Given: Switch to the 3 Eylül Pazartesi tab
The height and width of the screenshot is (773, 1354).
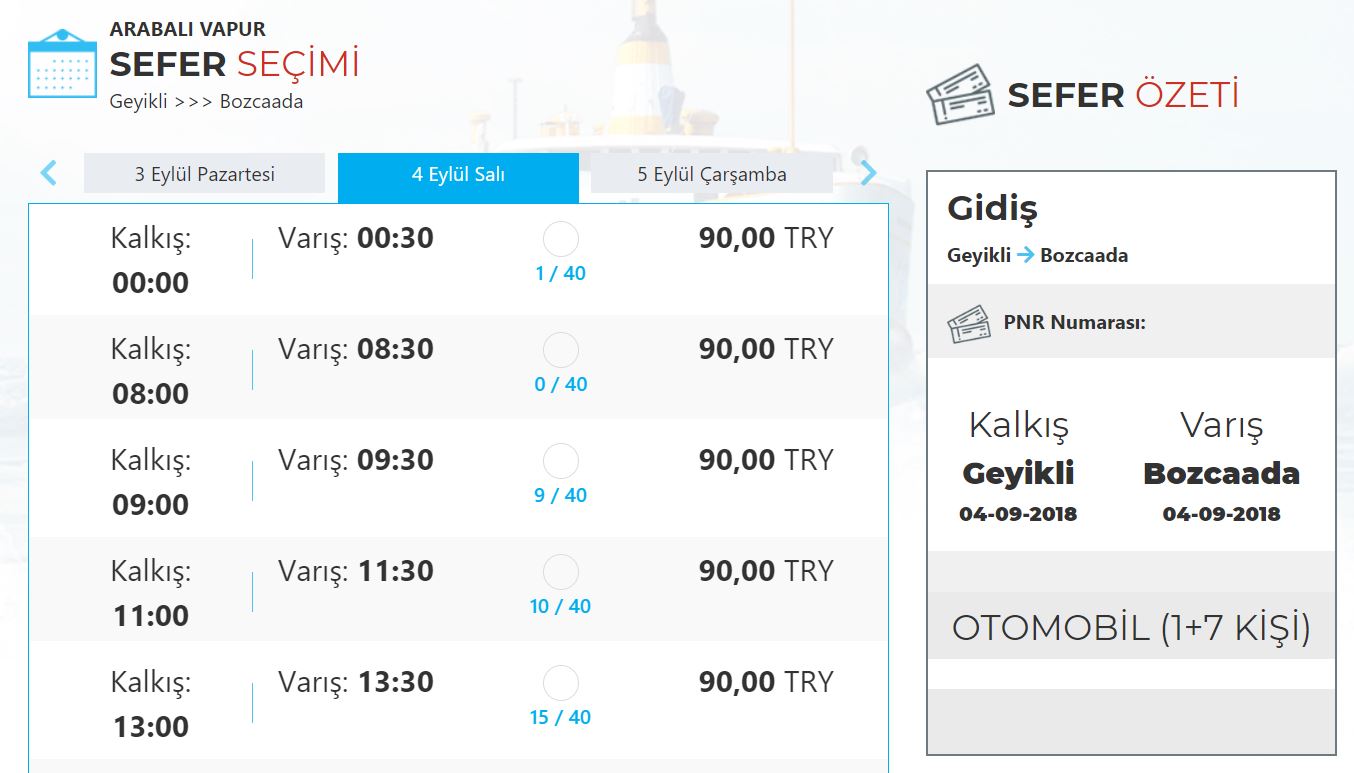Looking at the screenshot, I should 205,174.
